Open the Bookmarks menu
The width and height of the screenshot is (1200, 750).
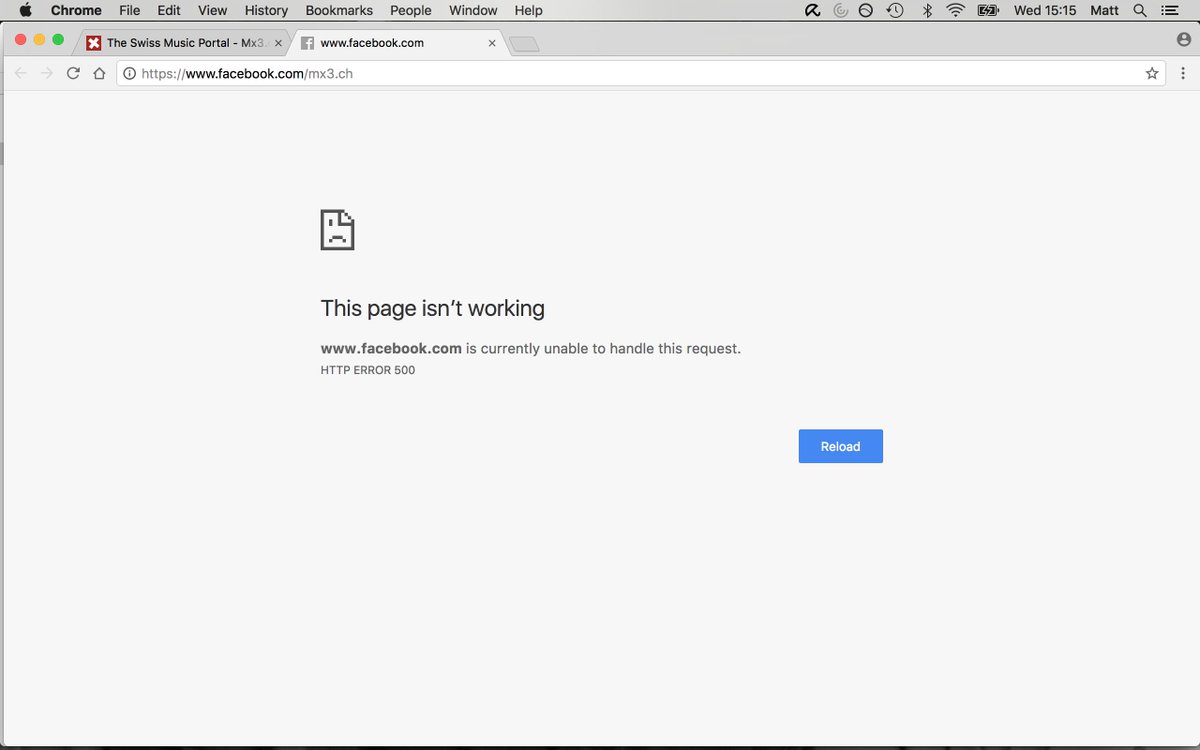tap(339, 10)
